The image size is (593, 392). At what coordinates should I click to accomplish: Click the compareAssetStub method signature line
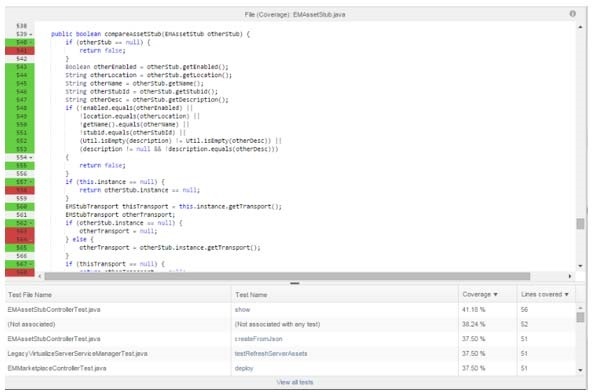151,34
